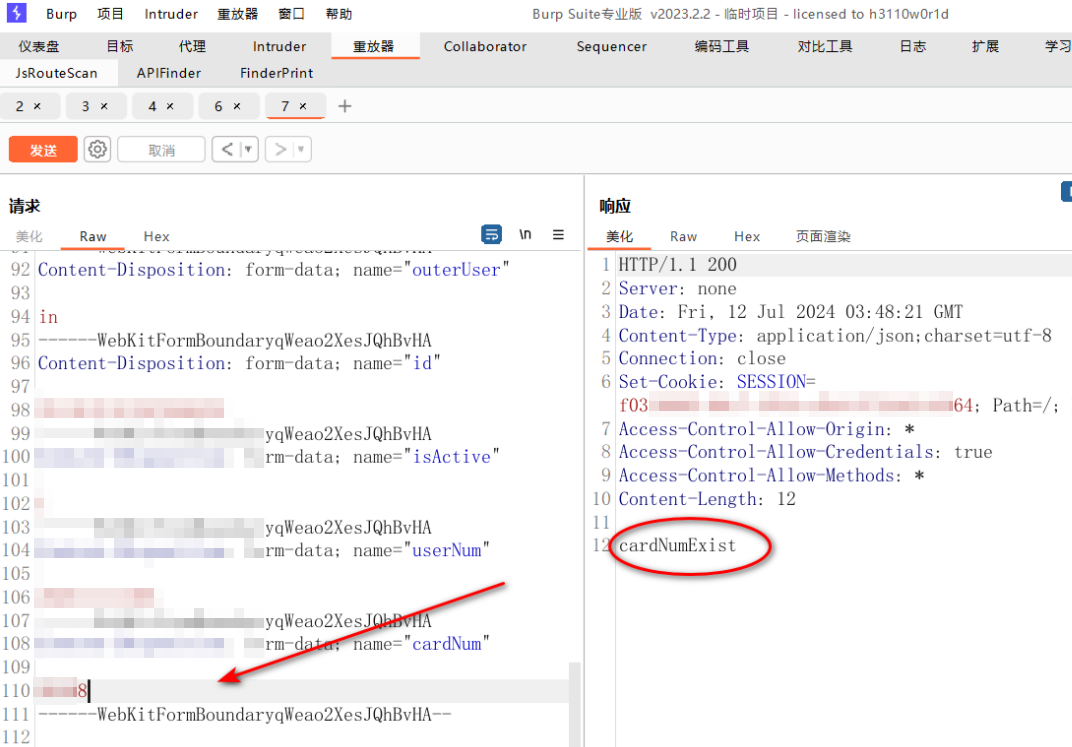This screenshot has width=1072, height=747.
Task: Close Repeater tab 3
Action: (x=104, y=106)
